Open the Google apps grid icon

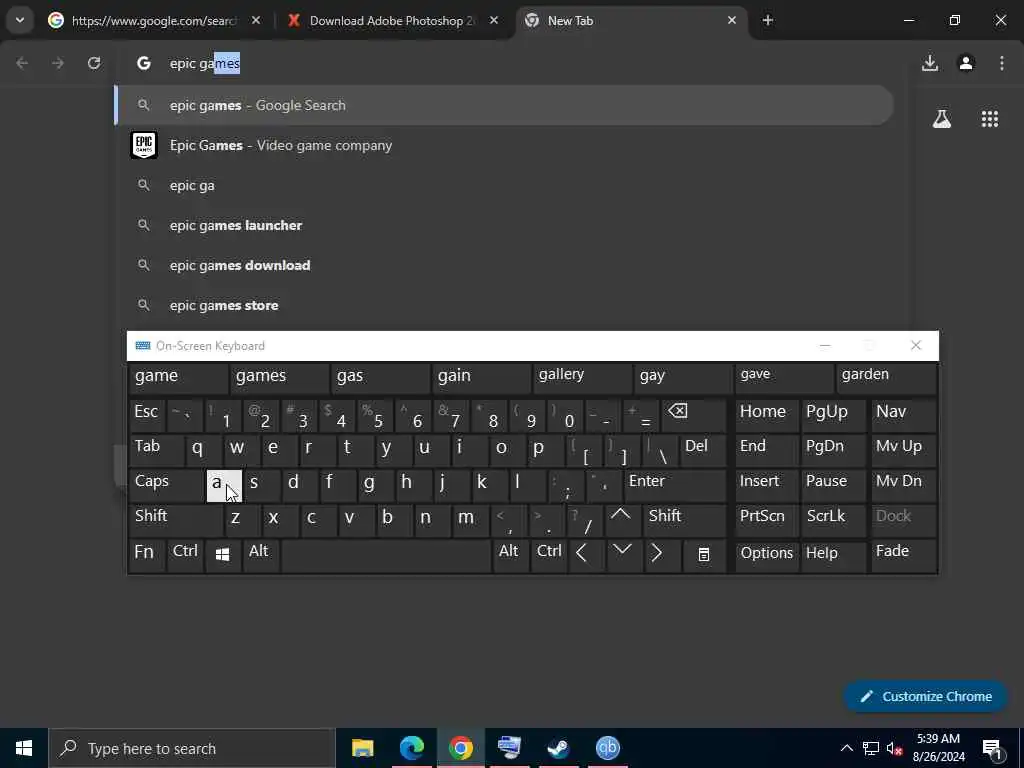tap(989, 119)
